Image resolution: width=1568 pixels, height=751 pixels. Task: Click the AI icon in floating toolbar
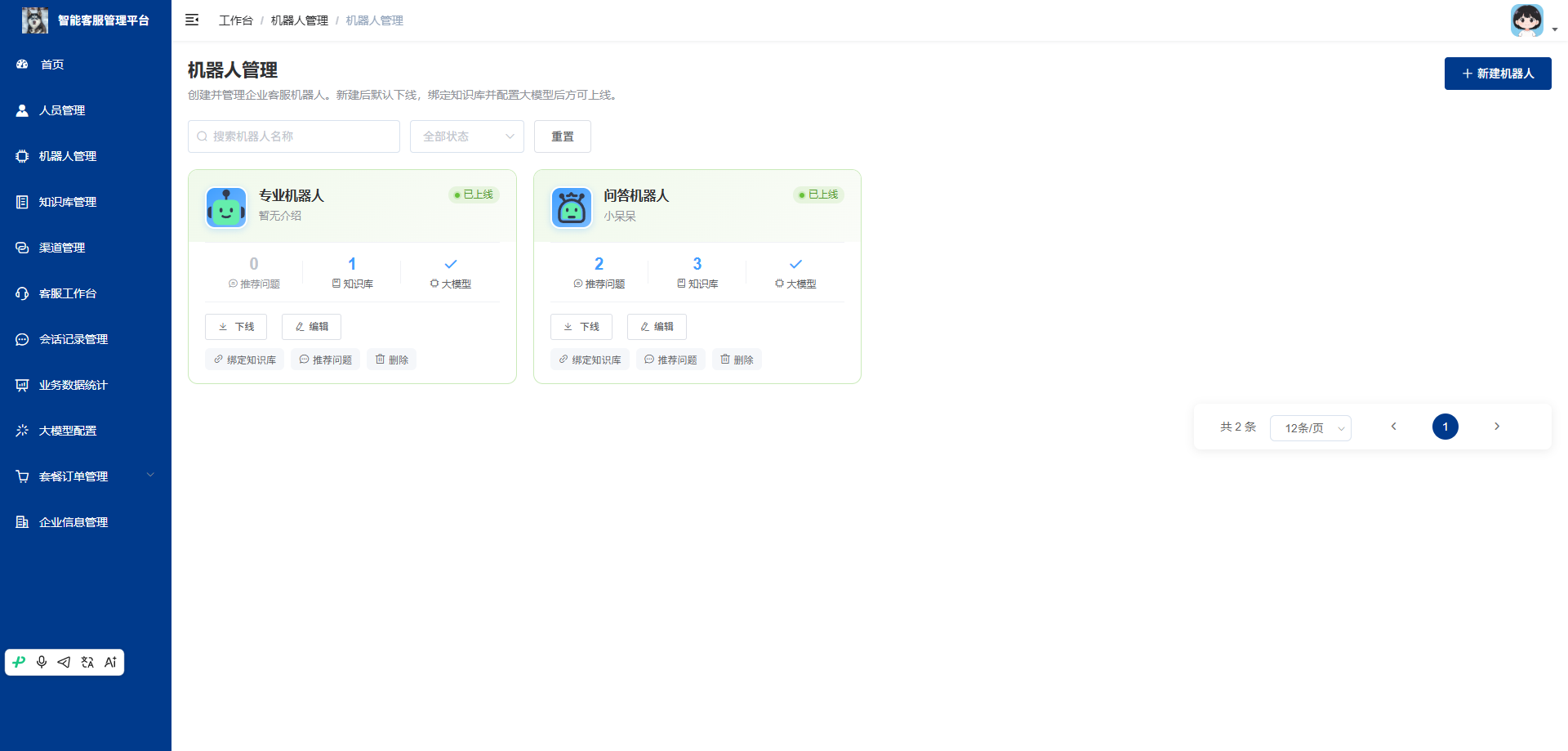tap(110, 662)
